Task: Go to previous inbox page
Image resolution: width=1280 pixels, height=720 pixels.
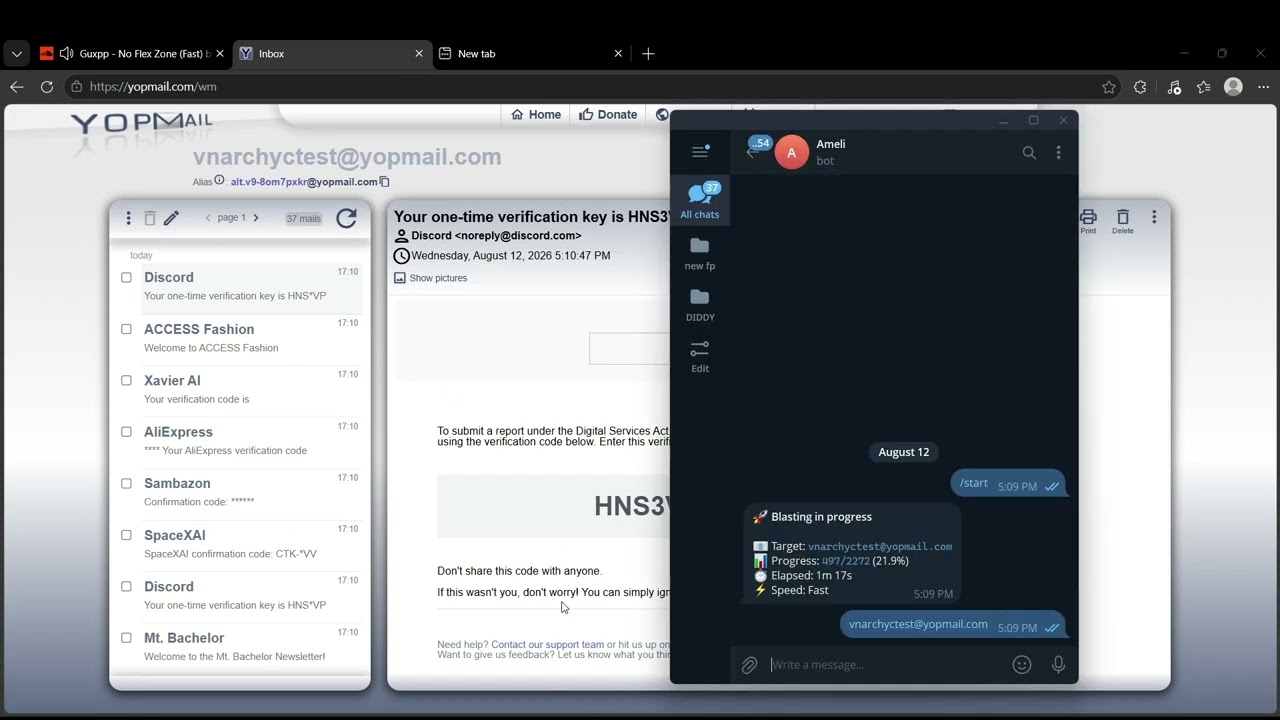Action: coord(208,218)
